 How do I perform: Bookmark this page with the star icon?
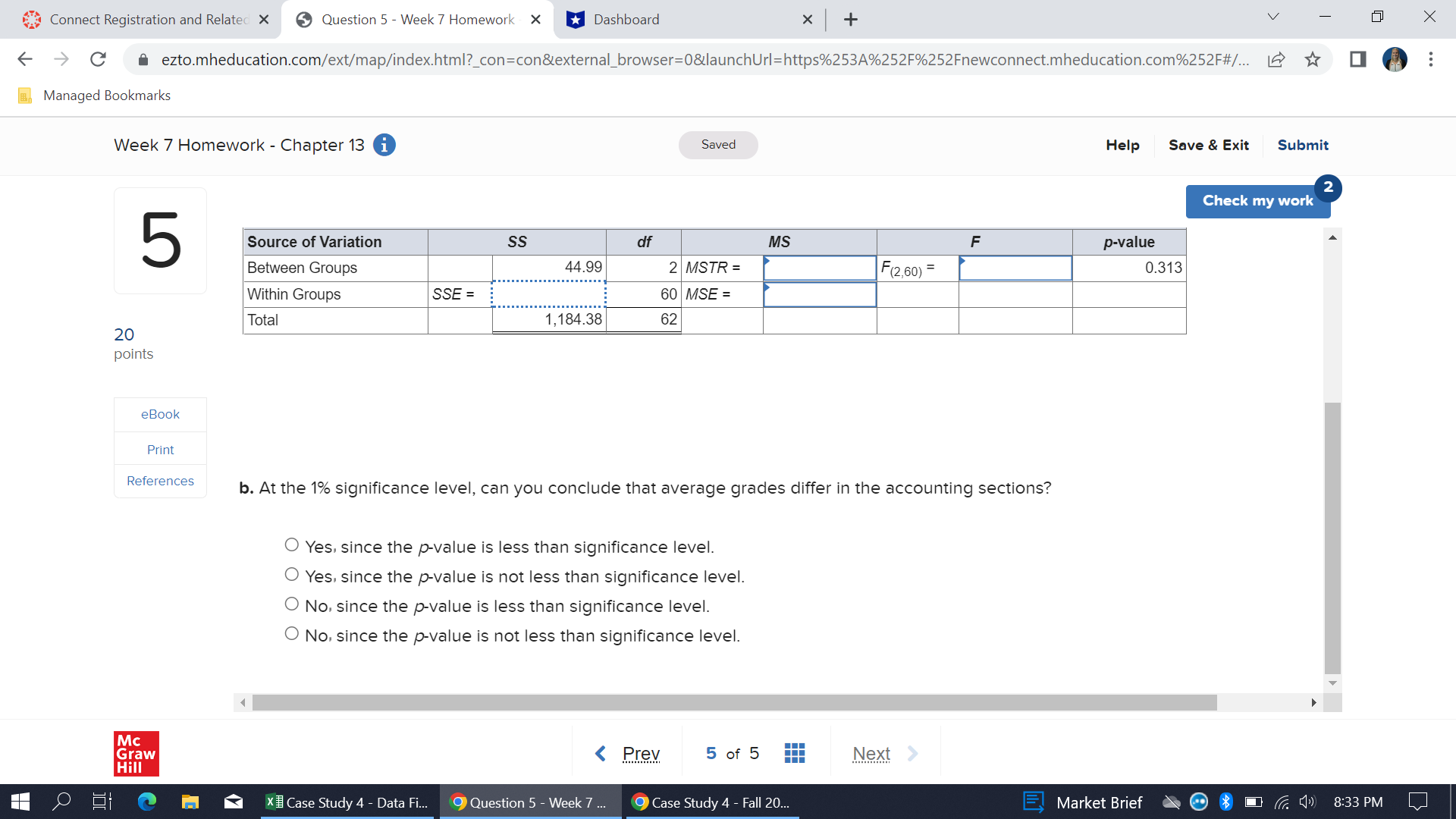coord(1312,59)
